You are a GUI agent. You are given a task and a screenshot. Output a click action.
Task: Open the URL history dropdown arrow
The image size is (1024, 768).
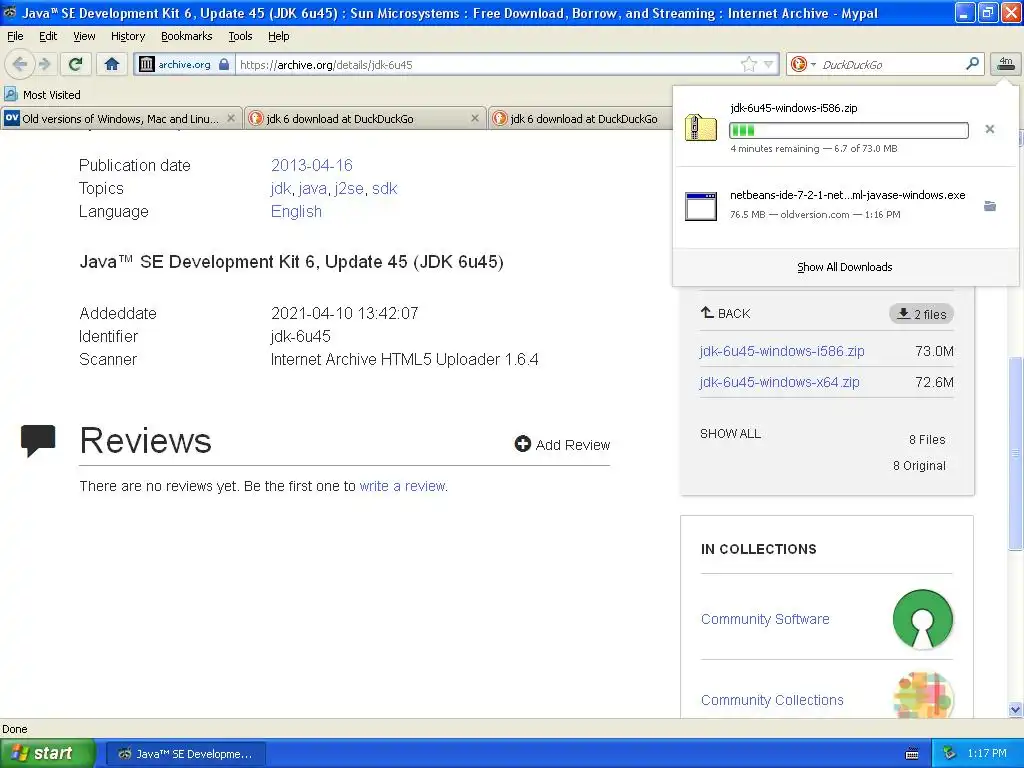tap(769, 64)
